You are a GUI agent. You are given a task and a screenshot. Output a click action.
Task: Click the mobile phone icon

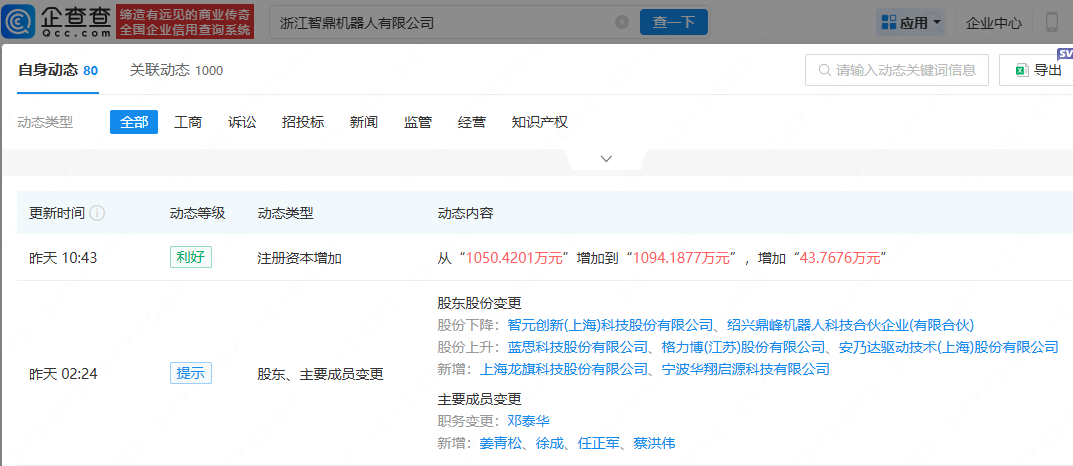point(1052,22)
